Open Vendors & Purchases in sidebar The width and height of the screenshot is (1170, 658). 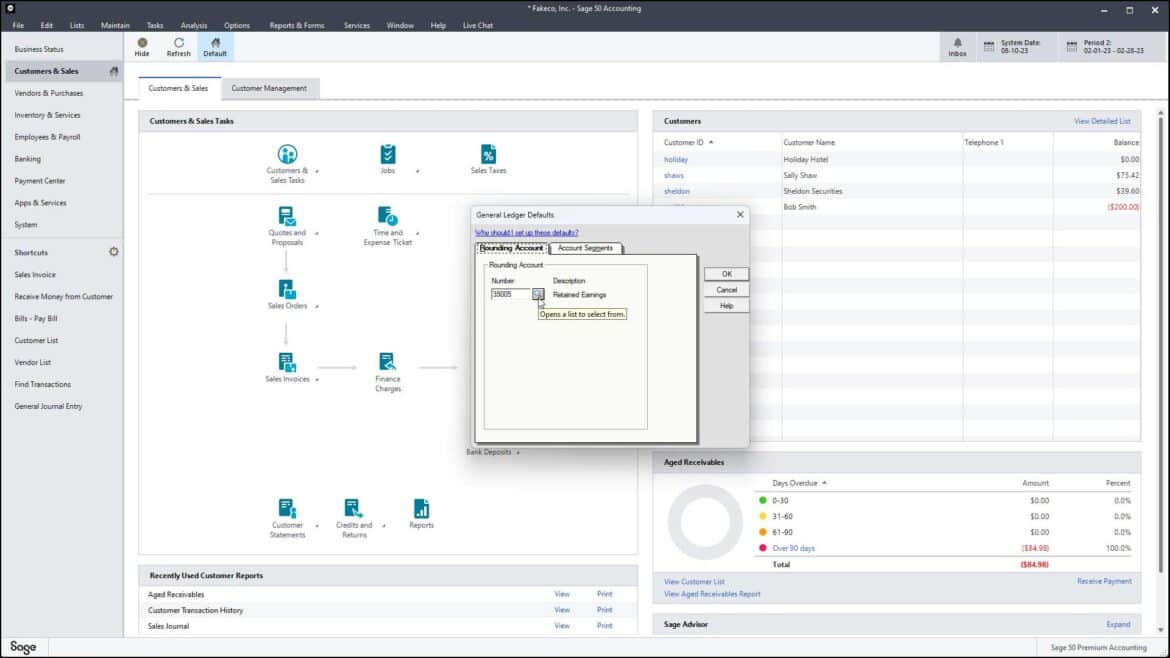[49, 93]
